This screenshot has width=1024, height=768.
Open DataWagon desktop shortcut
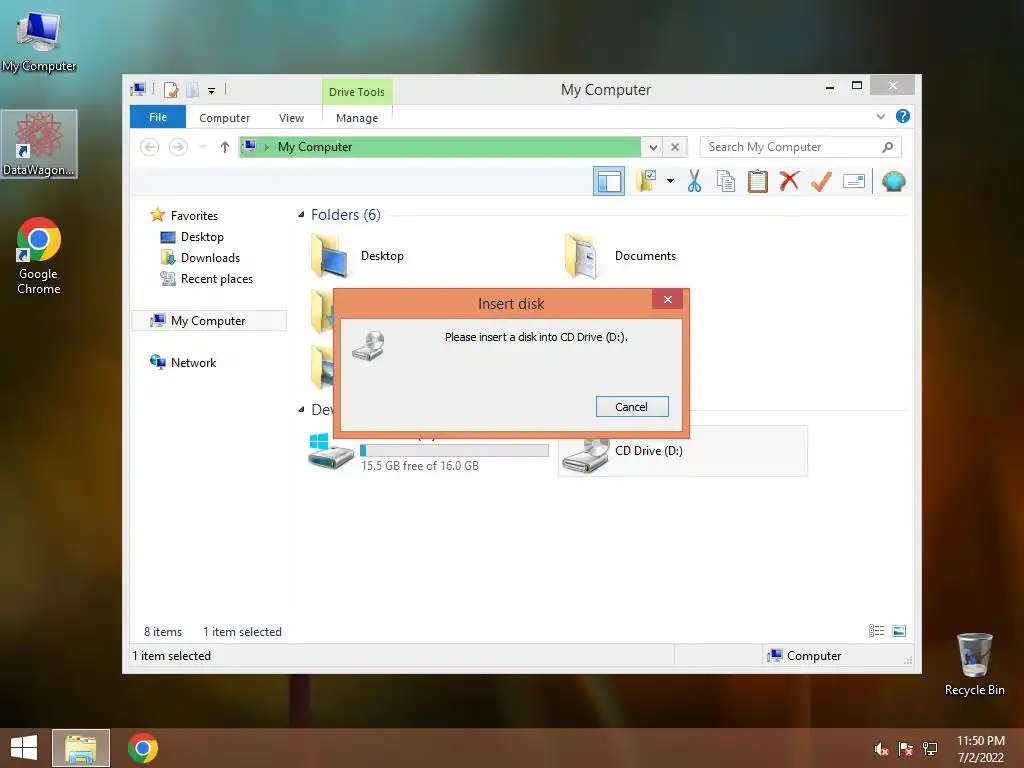39,144
